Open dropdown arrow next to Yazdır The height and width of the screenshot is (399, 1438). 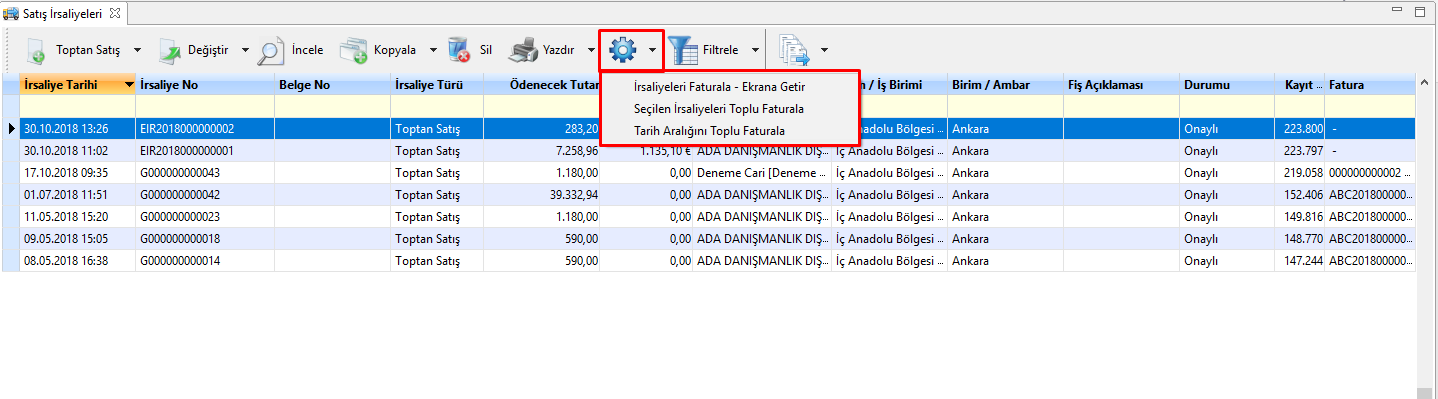click(x=592, y=49)
